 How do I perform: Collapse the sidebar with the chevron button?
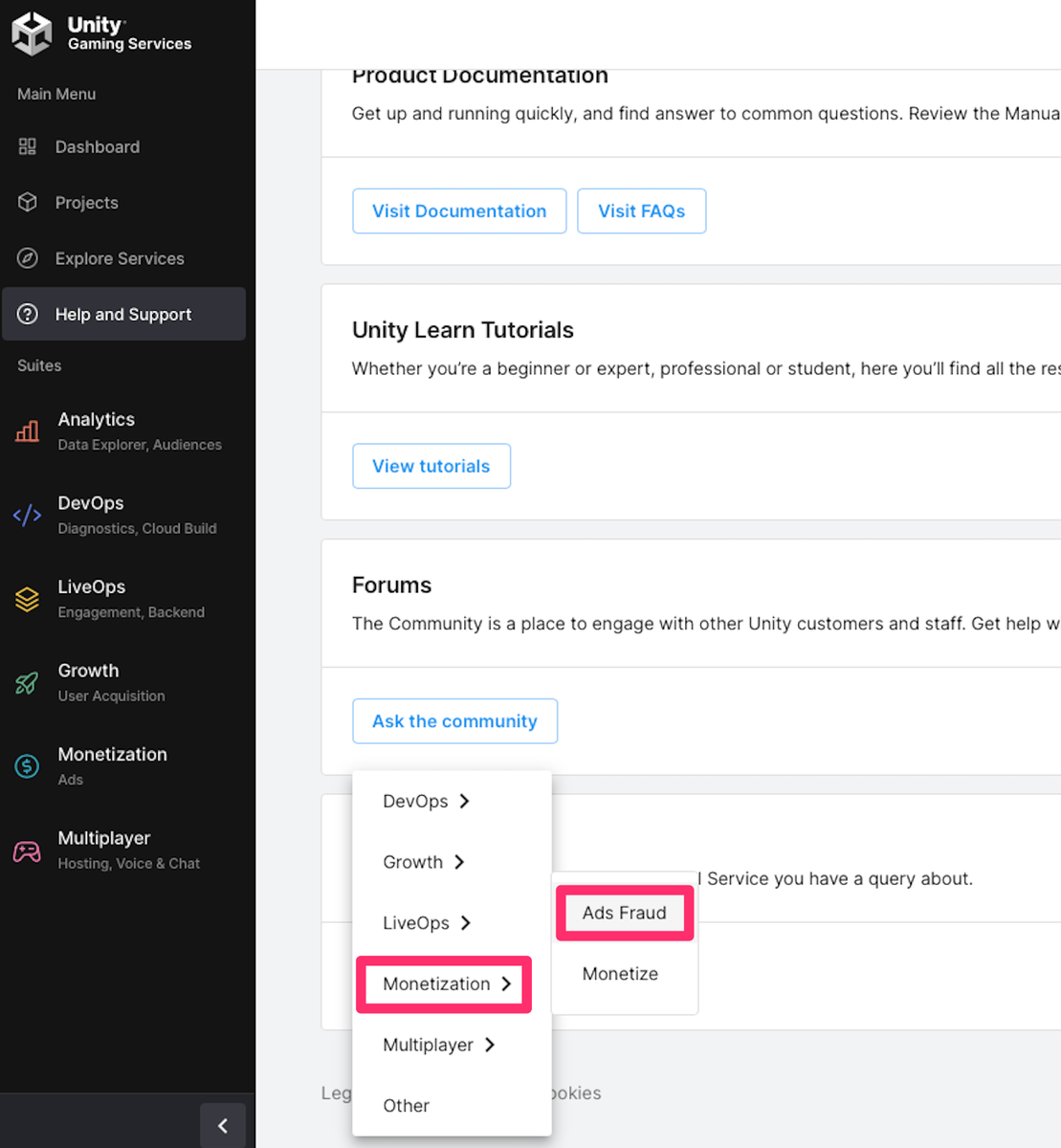(223, 1125)
